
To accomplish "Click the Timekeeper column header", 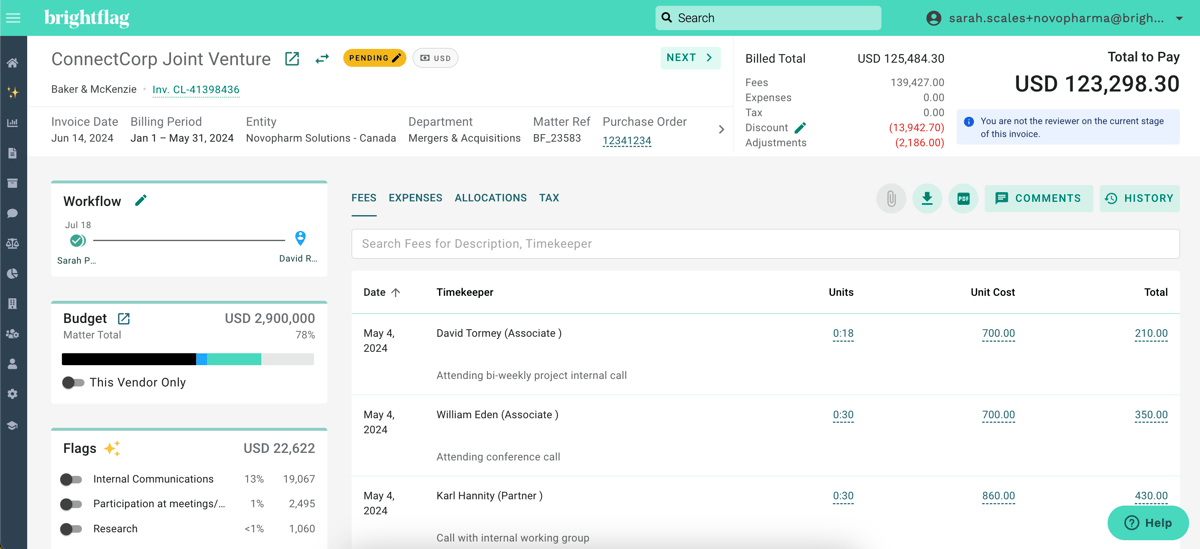I will [x=465, y=293].
